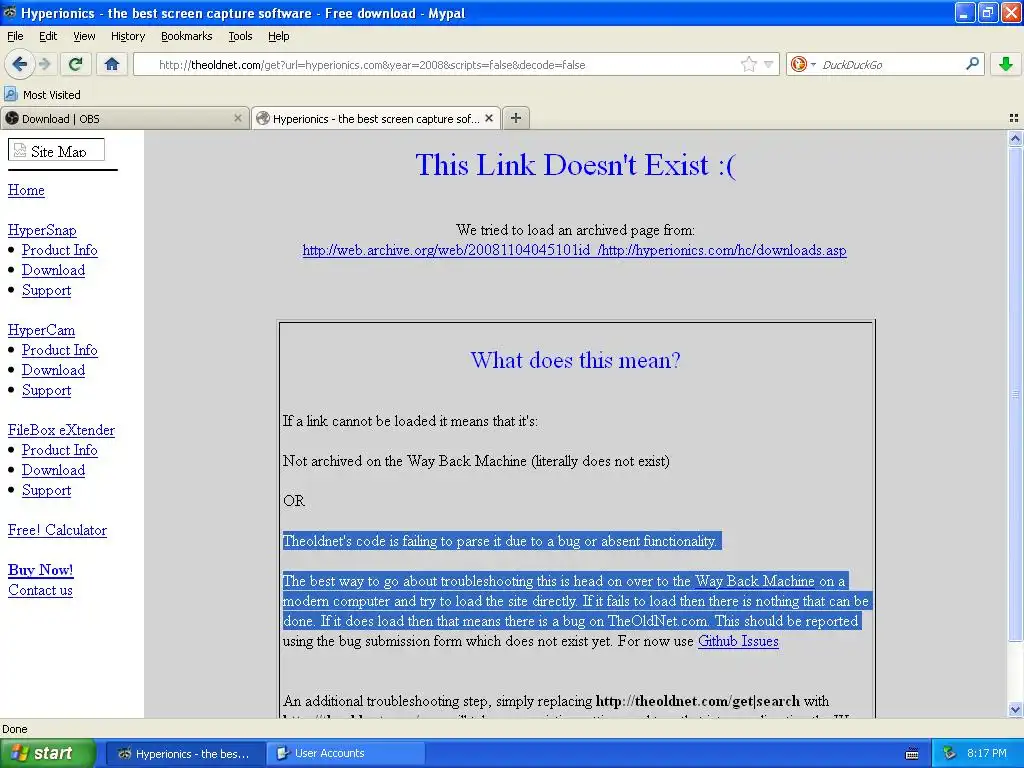This screenshot has width=1024, height=768.
Task: Open Support under FileBox eXtender
Action: pyautogui.click(x=46, y=490)
